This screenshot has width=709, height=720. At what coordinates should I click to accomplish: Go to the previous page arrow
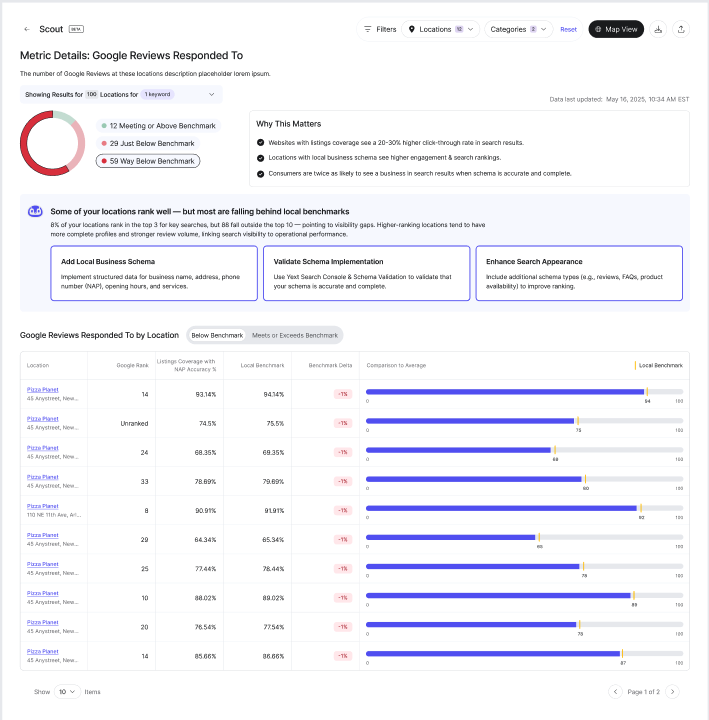pos(615,691)
